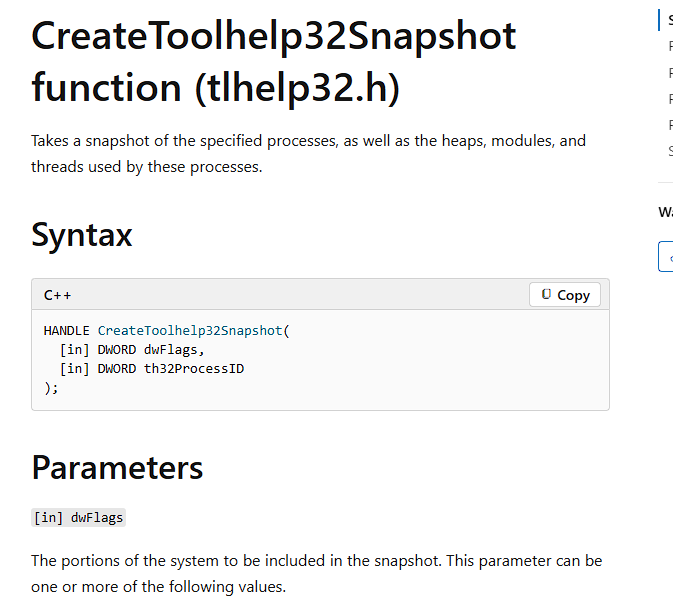Click the '[in] dwFlags' parameter label
This screenshot has width=673, height=615.
pos(79,517)
